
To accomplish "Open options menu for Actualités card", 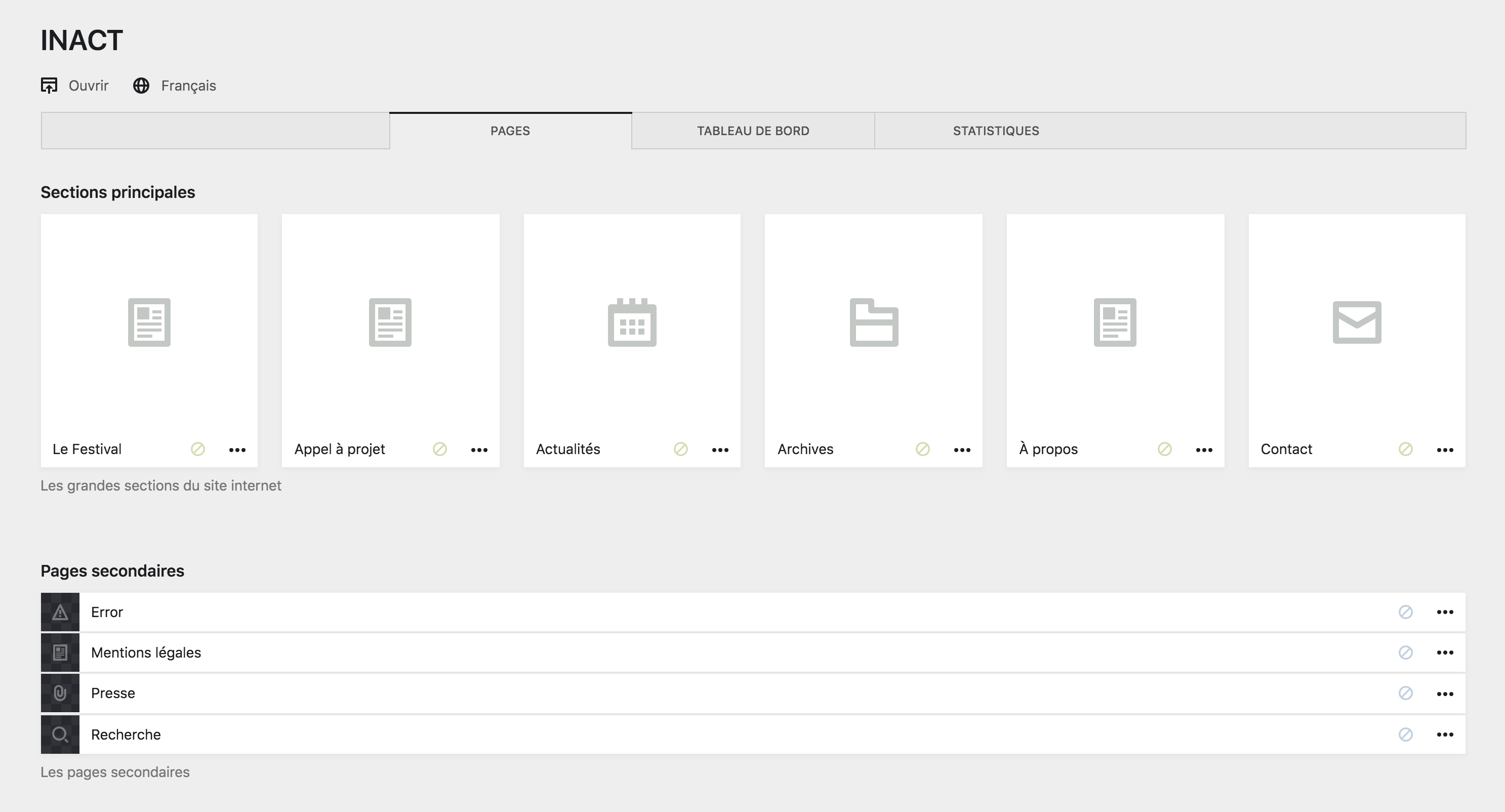I will click(720, 450).
